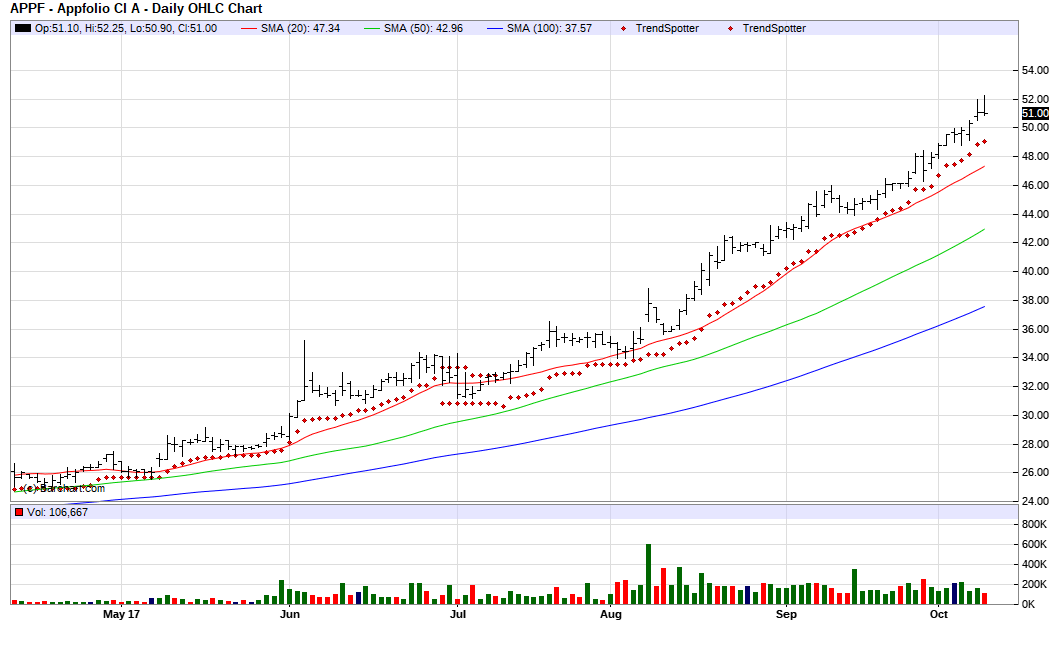The width and height of the screenshot is (1060, 645).
Task: Select the SMA (100): 37.57 legend entry
Action: [549, 28]
